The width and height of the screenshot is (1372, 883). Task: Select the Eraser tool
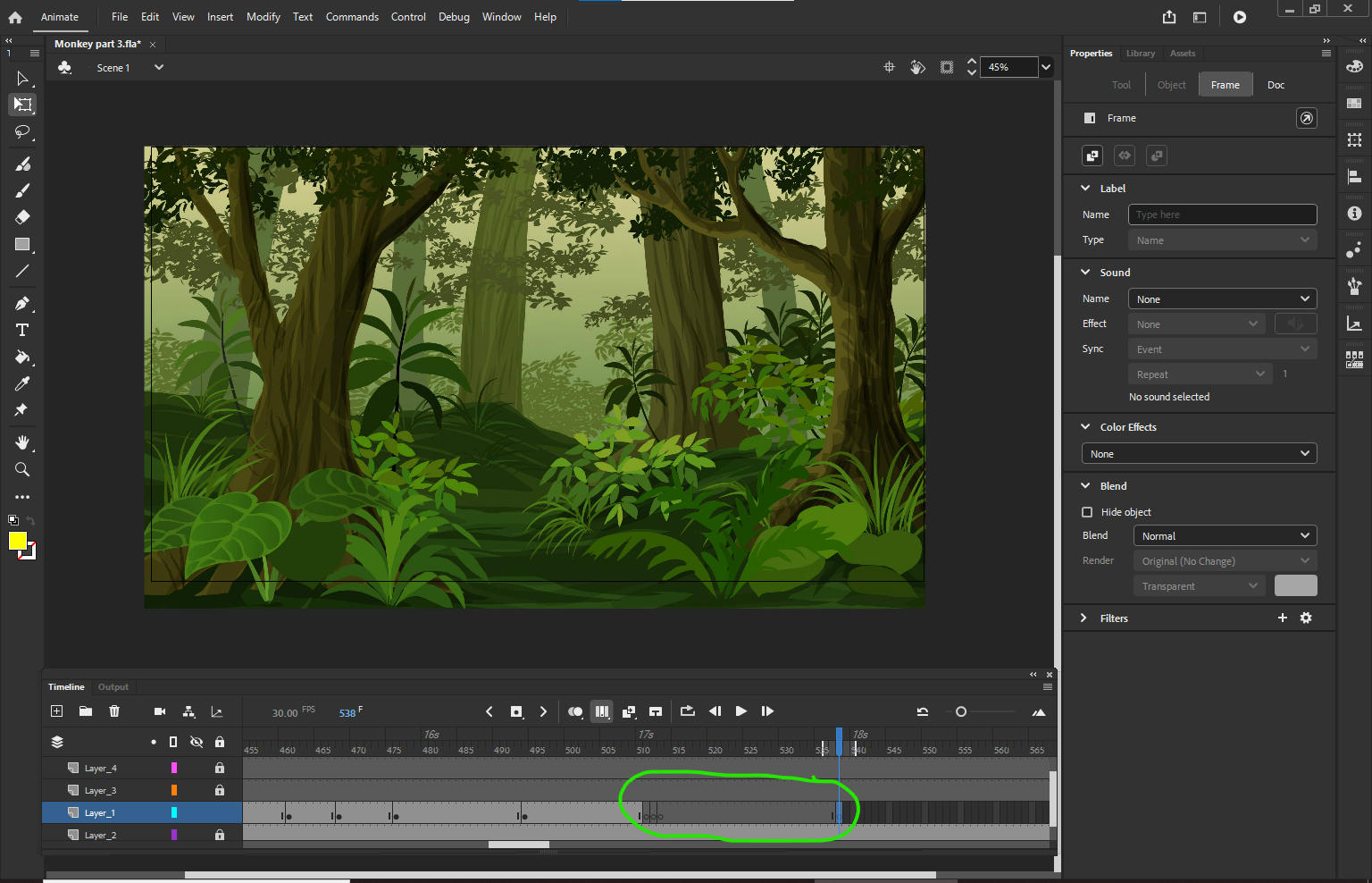22,217
